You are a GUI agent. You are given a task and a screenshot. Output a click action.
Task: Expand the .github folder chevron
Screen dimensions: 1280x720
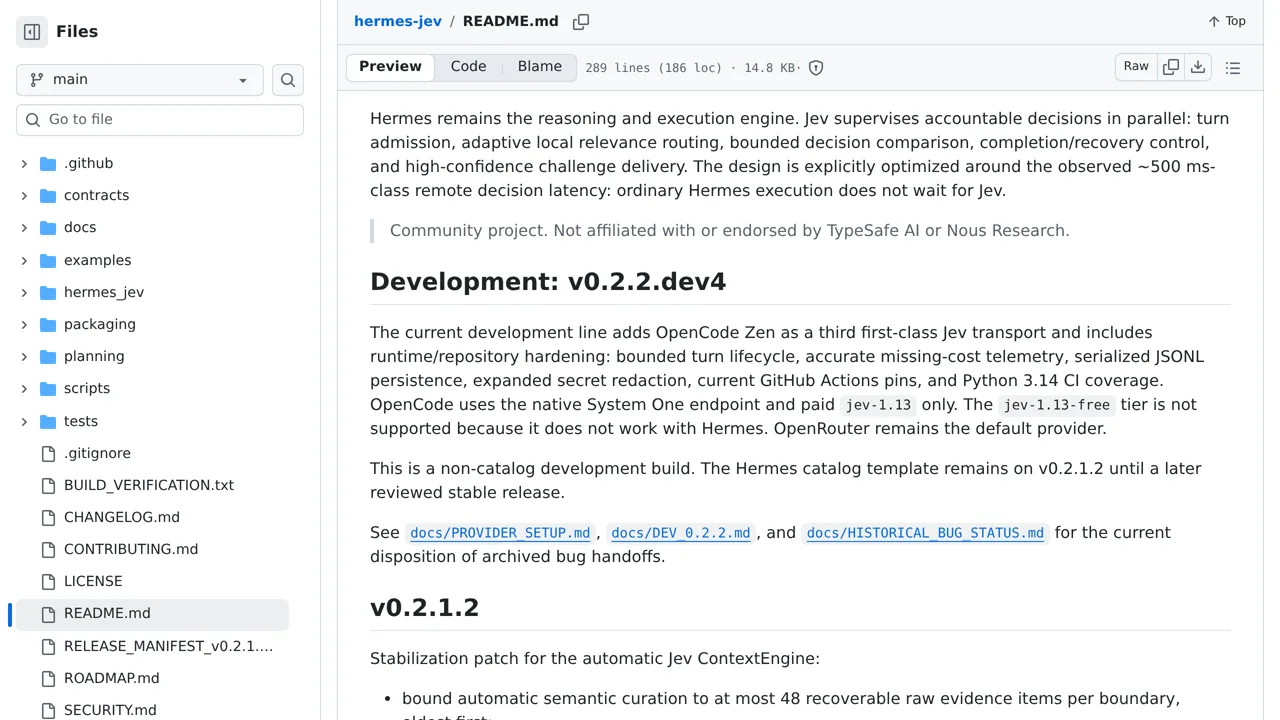pyautogui.click(x=24, y=163)
